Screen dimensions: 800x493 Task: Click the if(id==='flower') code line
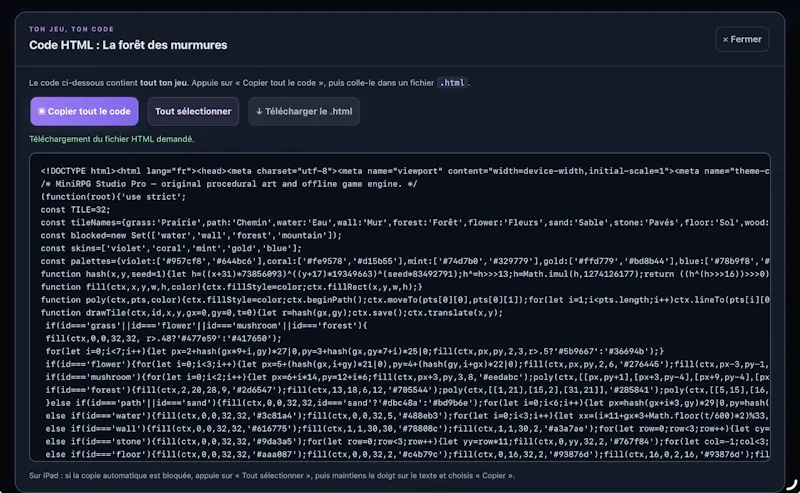coord(407,364)
